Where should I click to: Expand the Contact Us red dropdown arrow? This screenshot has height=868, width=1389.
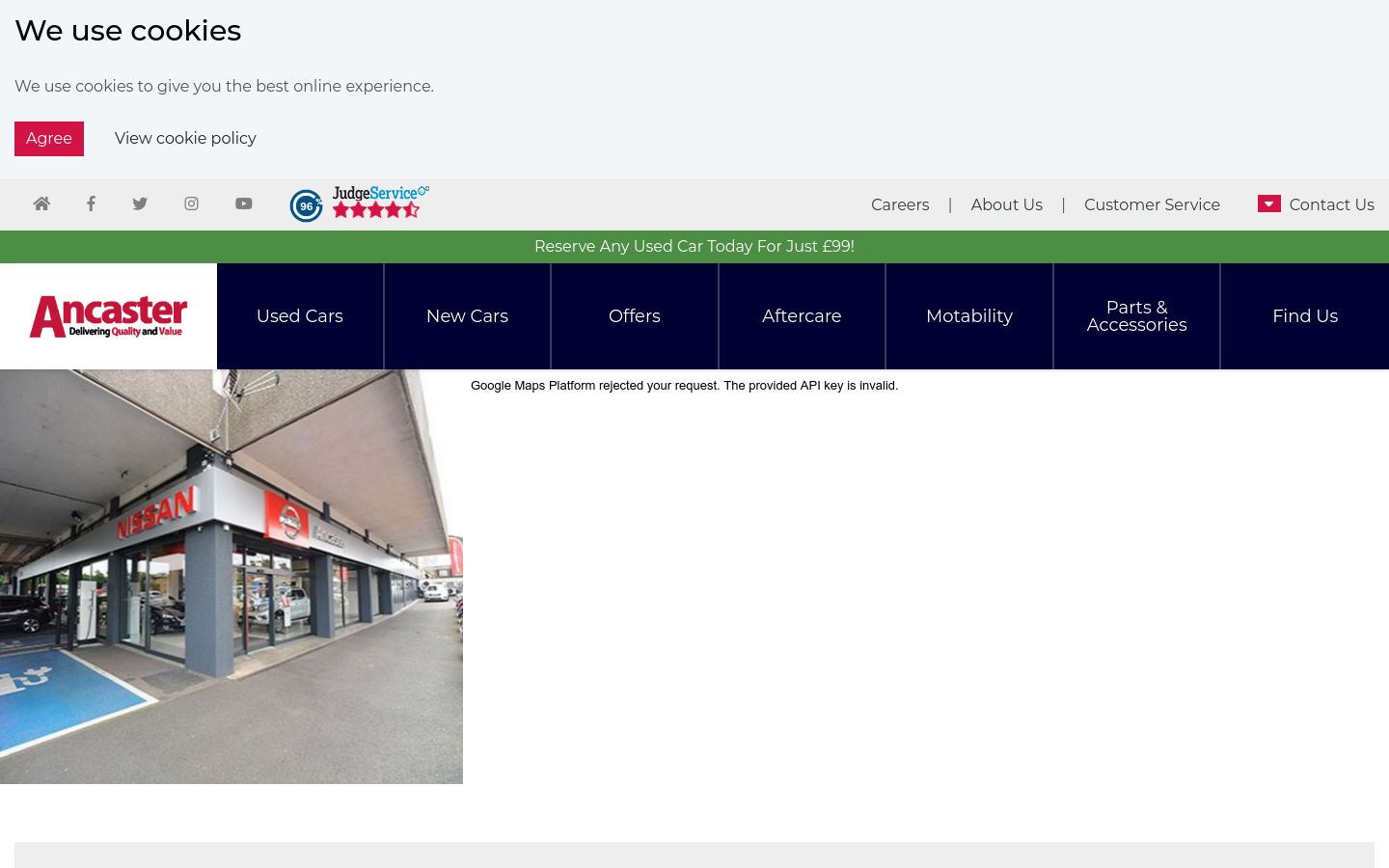point(1269,203)
